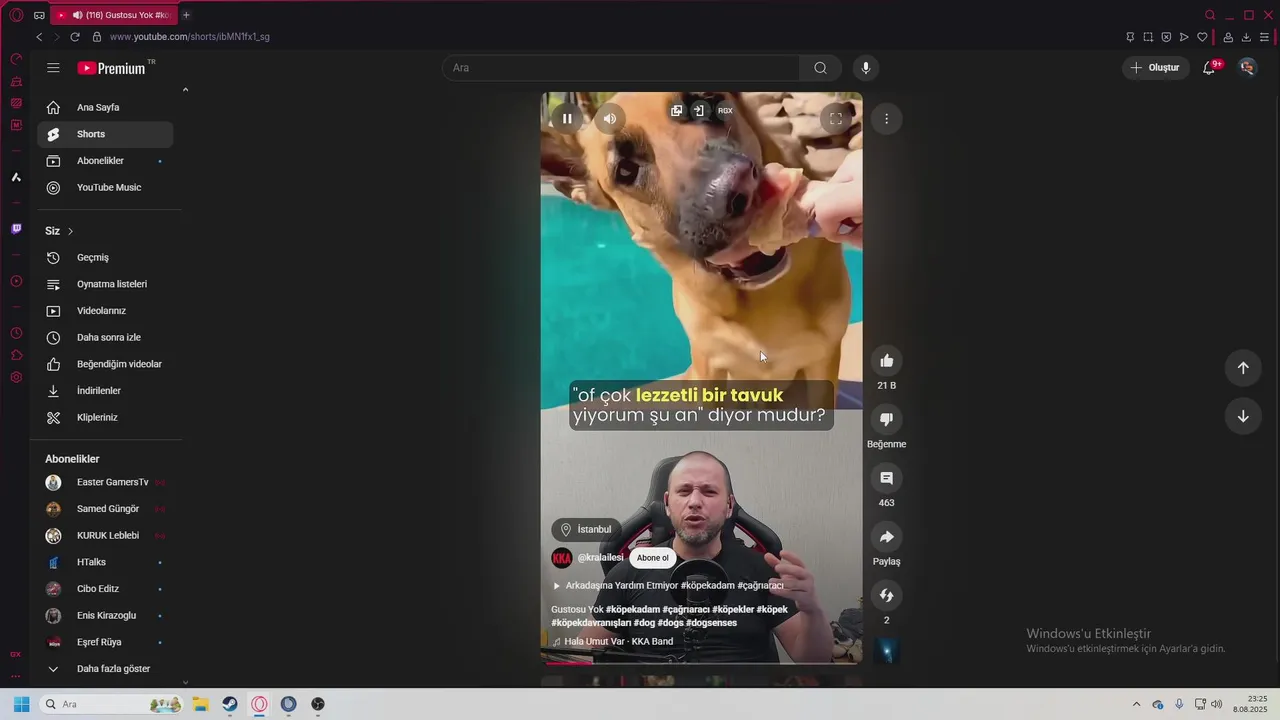Open the Remix icon with count 2
This screenshot has height=720, width=1280.
pyautogui.click(x=886, y=596)
